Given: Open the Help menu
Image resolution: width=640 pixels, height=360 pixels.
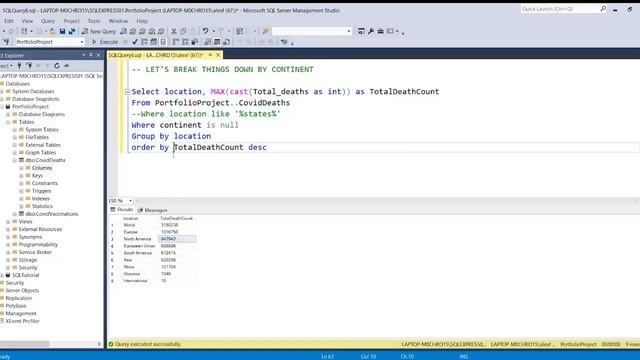Looking at the screenshot, I should (x=142, y=21).
